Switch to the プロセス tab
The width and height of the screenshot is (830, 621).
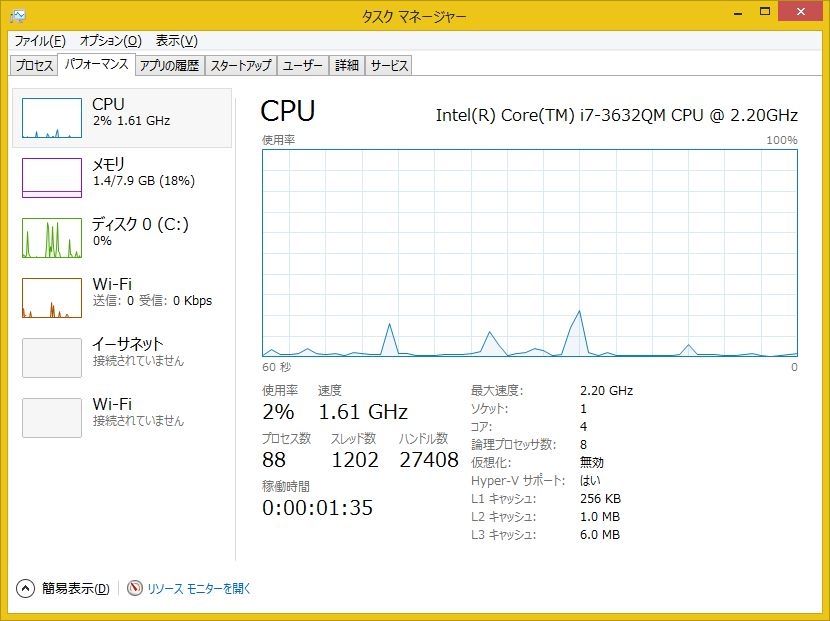(34, 66)
